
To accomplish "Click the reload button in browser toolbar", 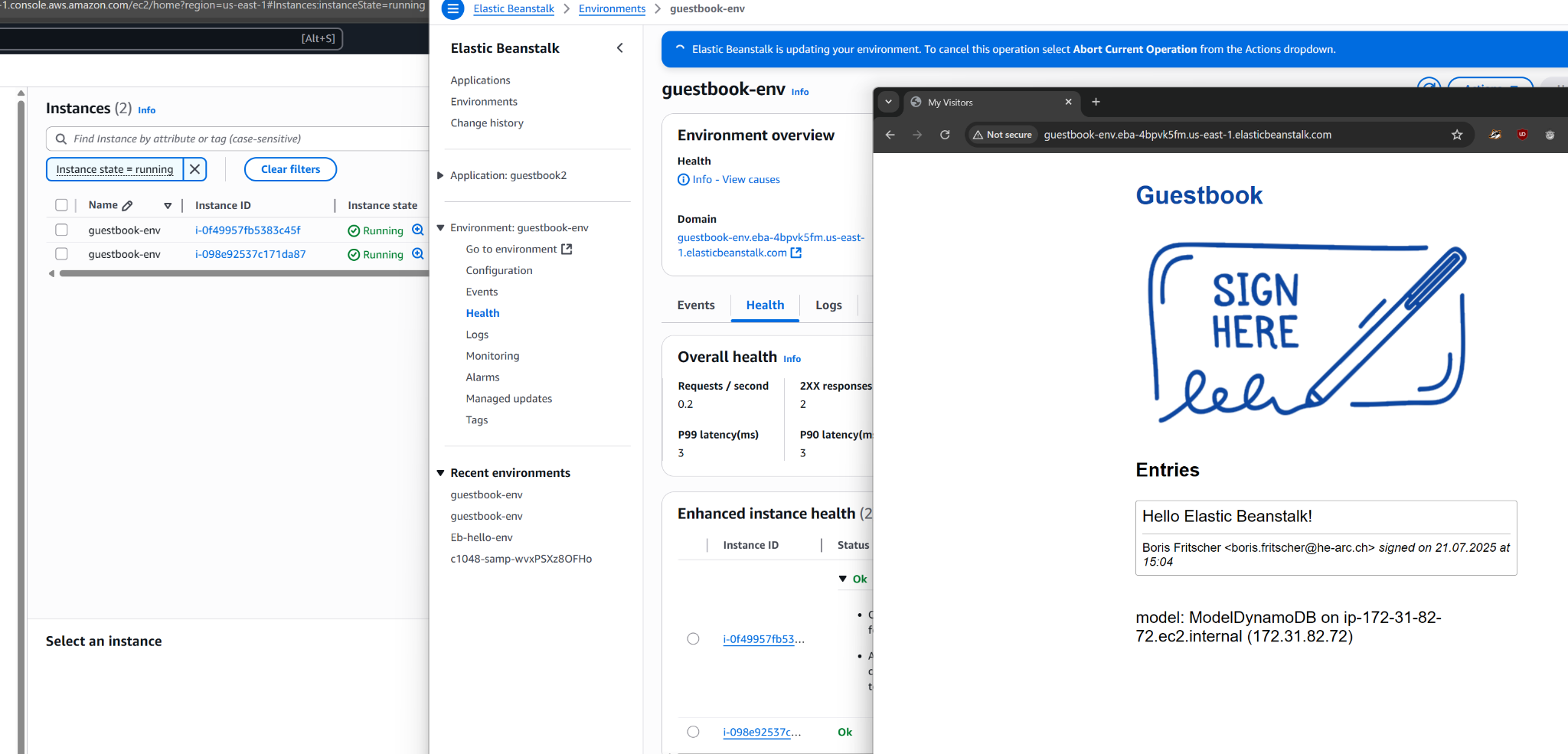I will (945, 135).
